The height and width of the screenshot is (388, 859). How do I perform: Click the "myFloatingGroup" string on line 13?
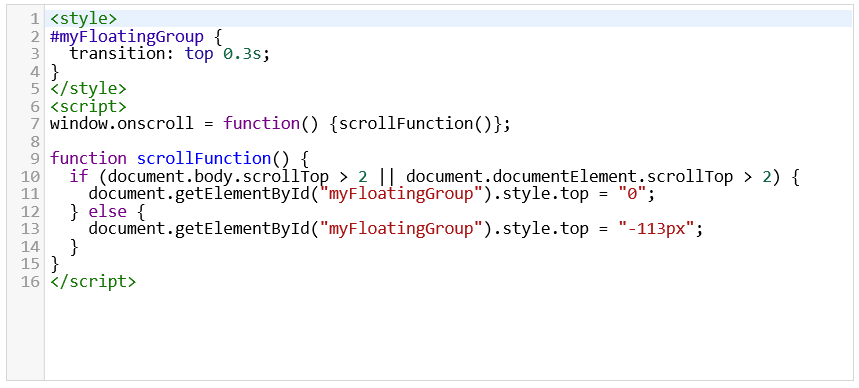click(x=400, y=229)
